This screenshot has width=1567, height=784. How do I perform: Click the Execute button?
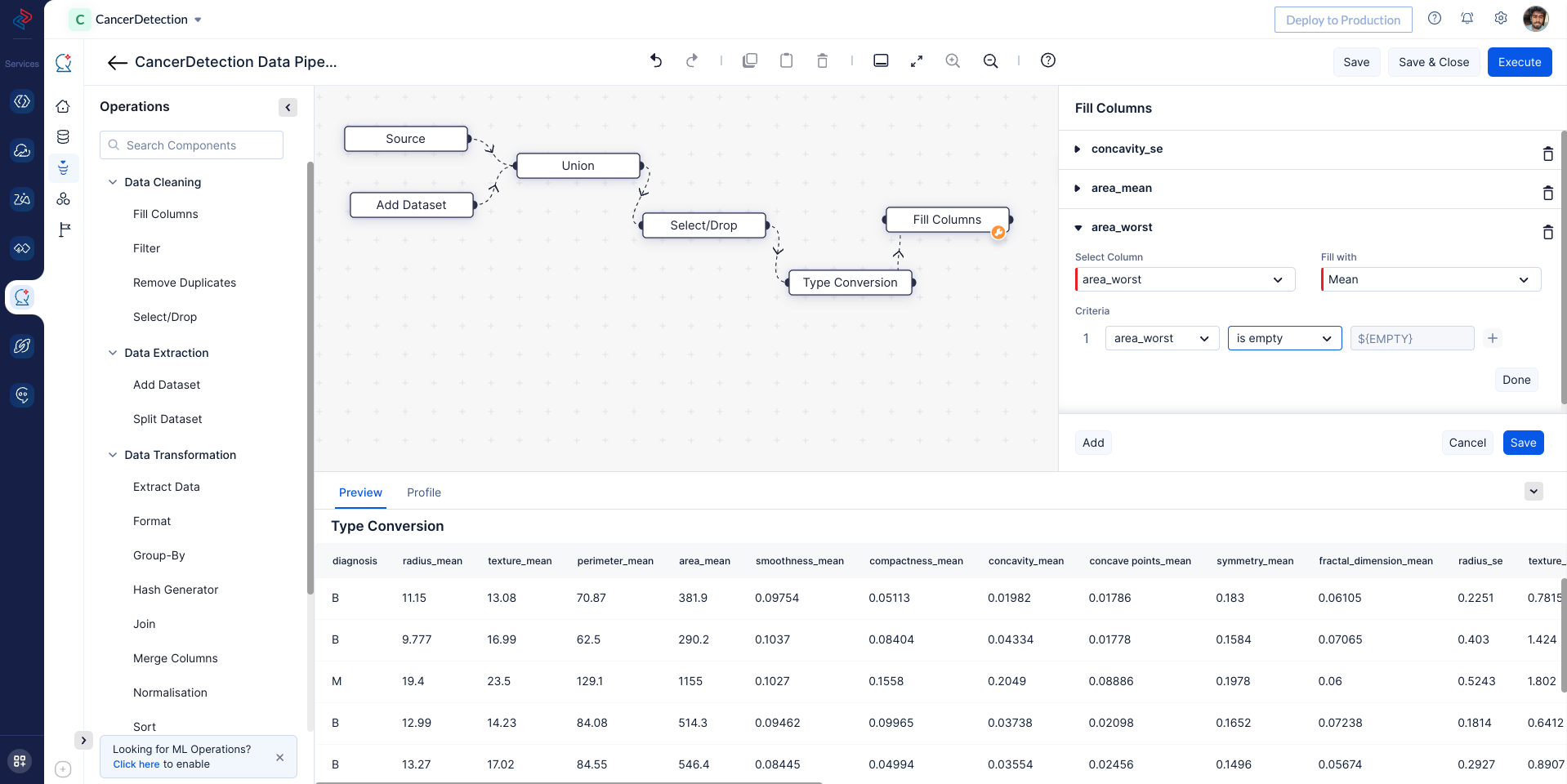1519,62
